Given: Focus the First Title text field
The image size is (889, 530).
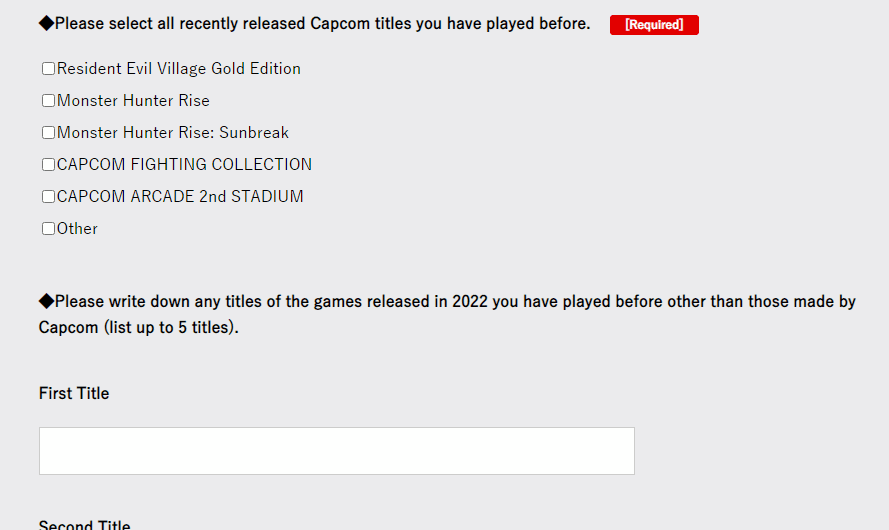Looking at the screenshot, I should [337, 451].
